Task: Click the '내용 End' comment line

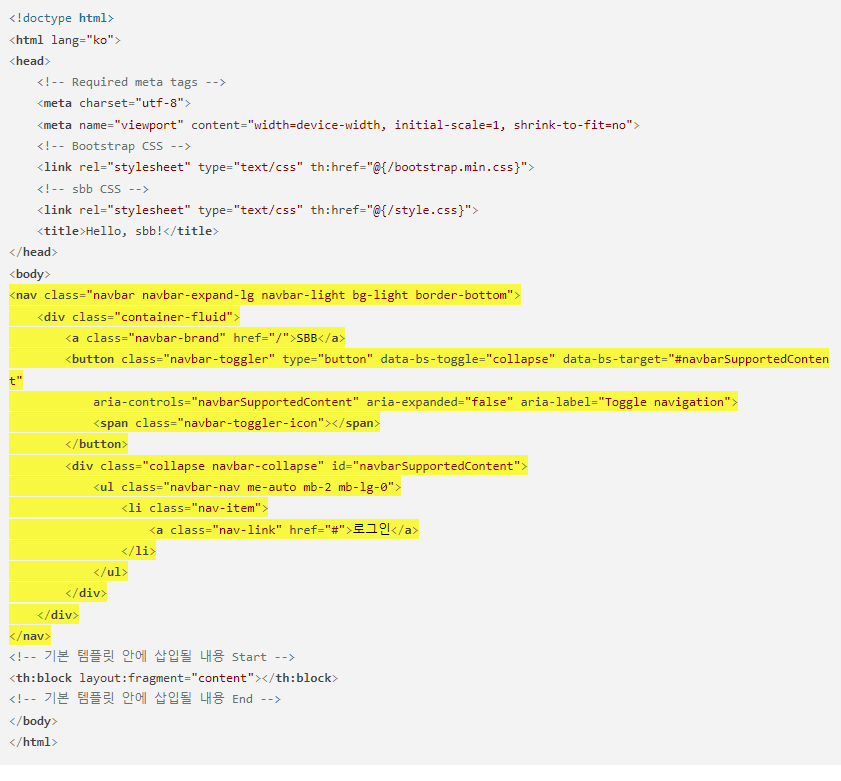Action: 145,698
